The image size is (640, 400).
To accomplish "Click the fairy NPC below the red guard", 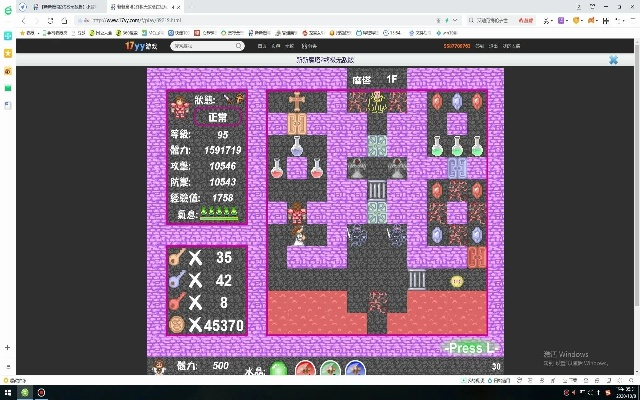I will coord(297,236).
